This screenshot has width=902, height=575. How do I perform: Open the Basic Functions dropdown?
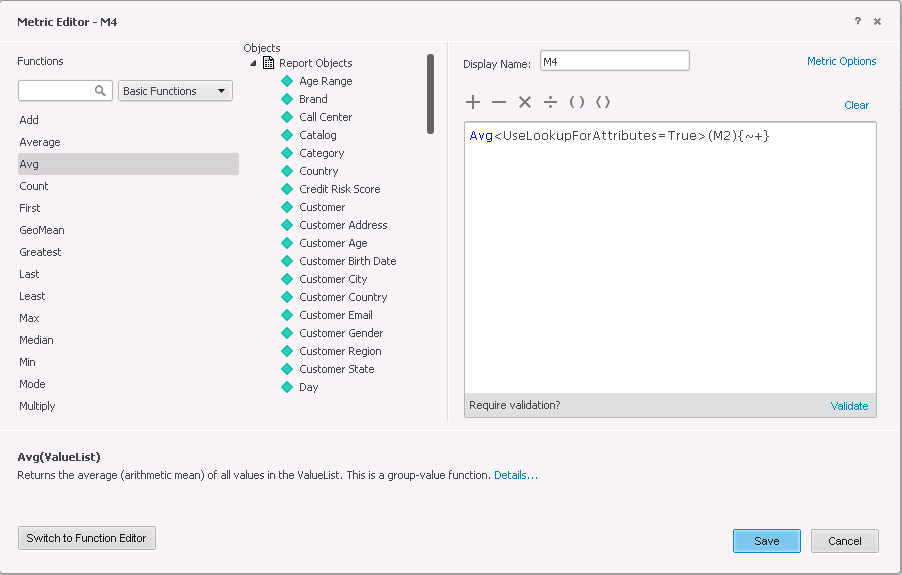click(x=175, y=91)
